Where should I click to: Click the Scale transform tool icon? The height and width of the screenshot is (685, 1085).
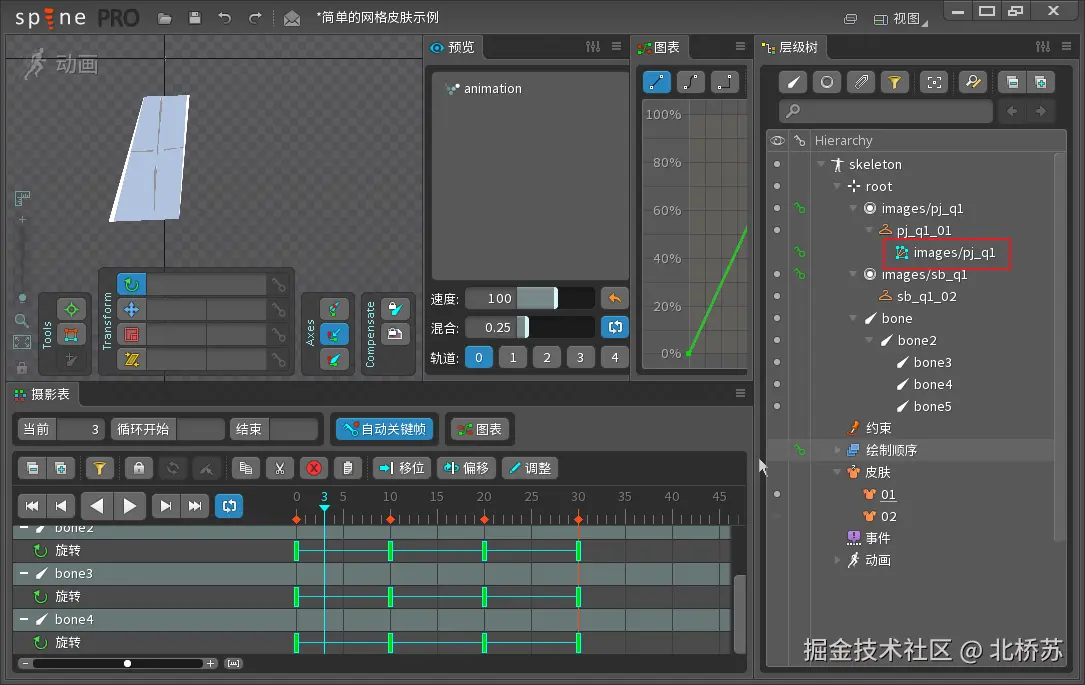click(131, 335)
